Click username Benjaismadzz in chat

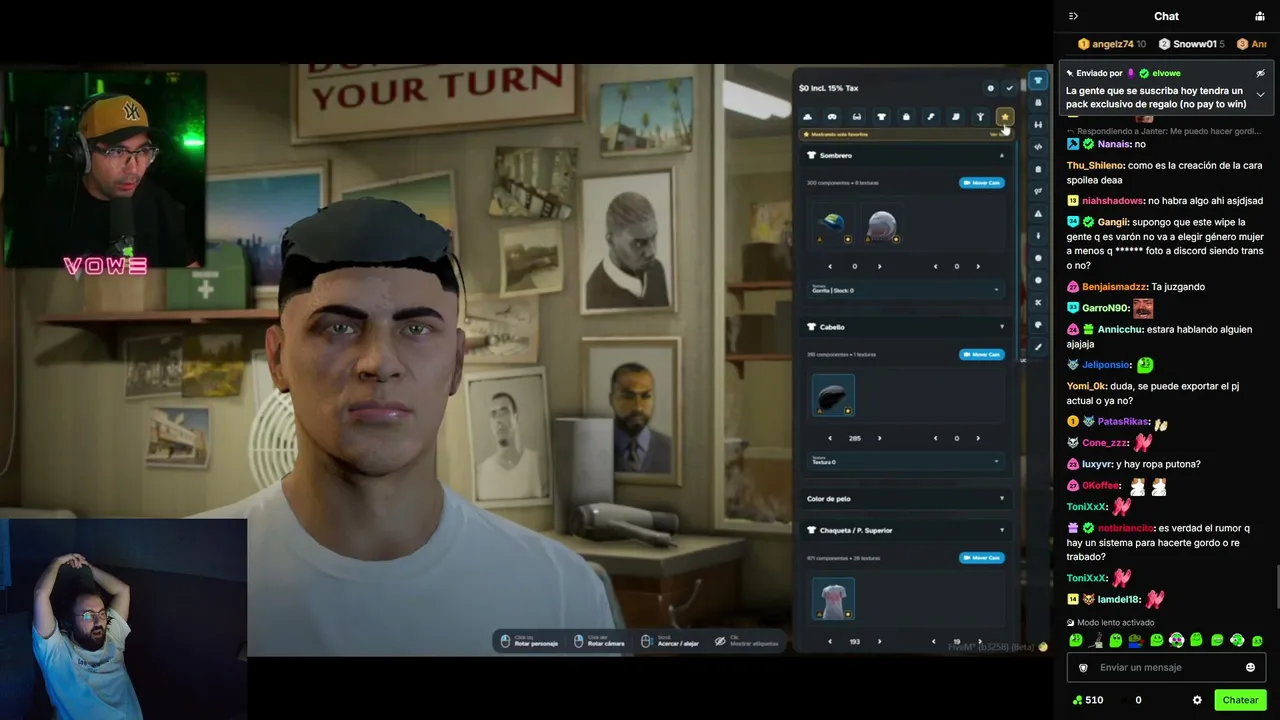pos(1114,287)
